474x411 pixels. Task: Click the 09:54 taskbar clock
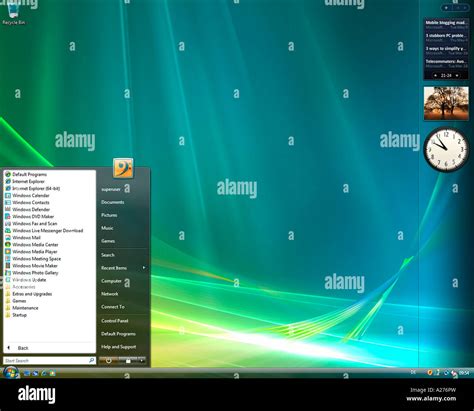(464, 373)
